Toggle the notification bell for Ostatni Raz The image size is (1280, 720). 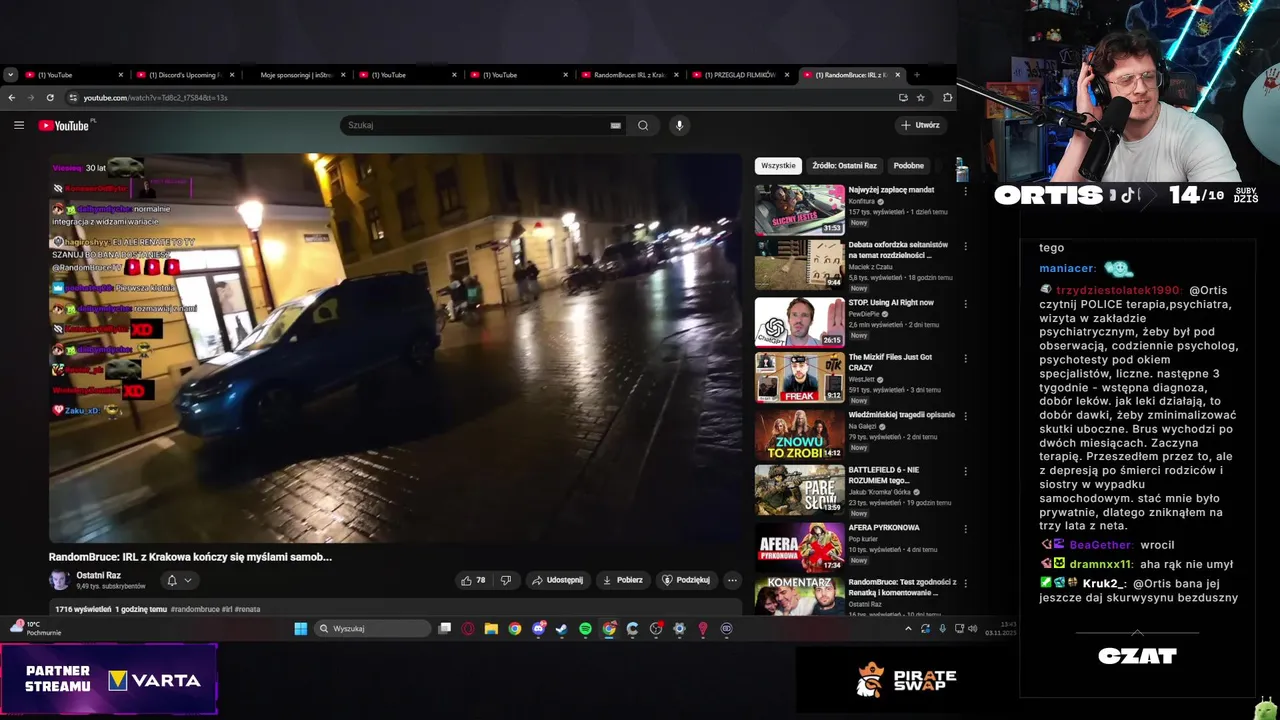(172, 580)
